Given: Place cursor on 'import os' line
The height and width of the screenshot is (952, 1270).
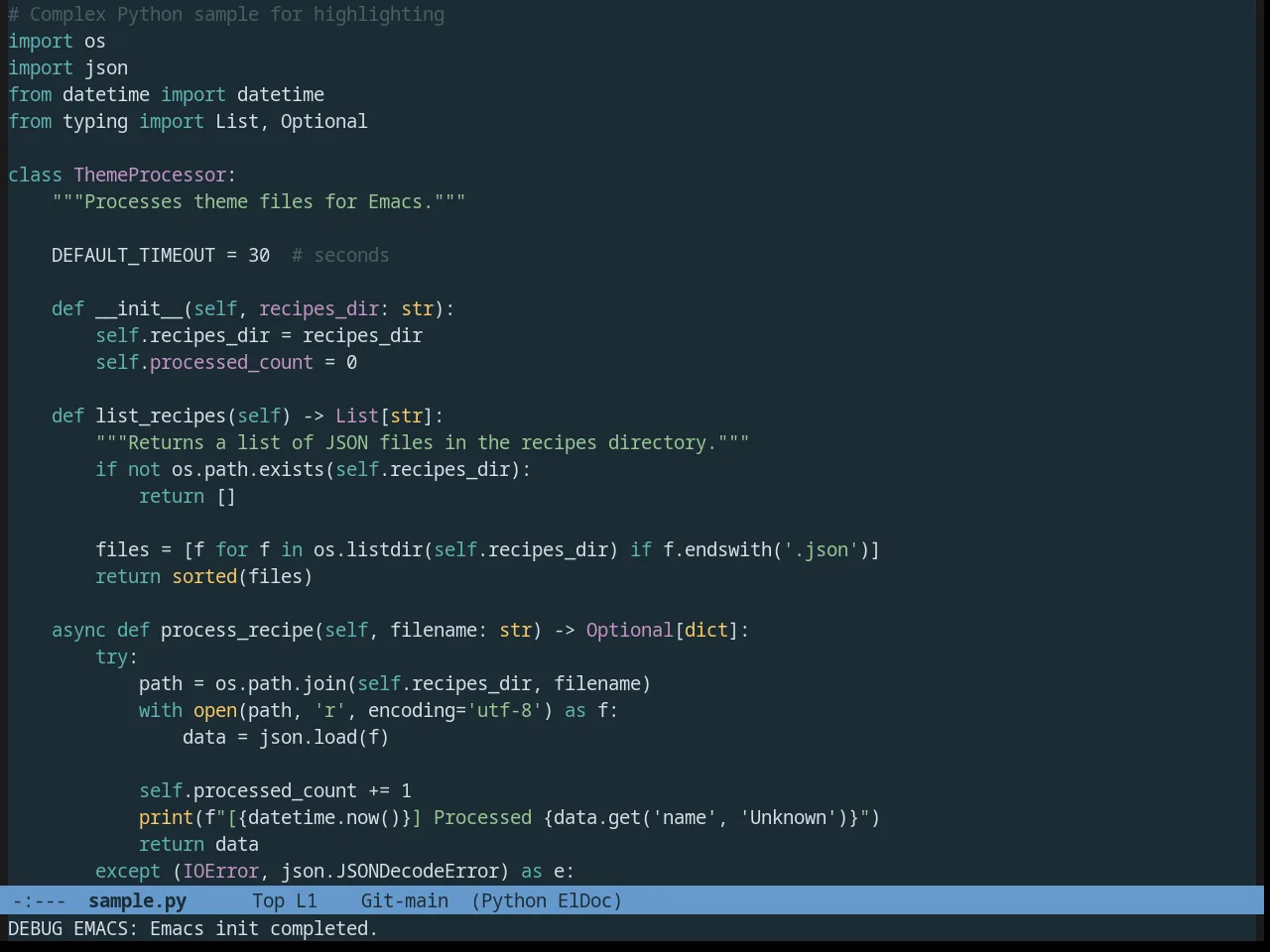Looking at the screenshot, I should coord(57,41).
